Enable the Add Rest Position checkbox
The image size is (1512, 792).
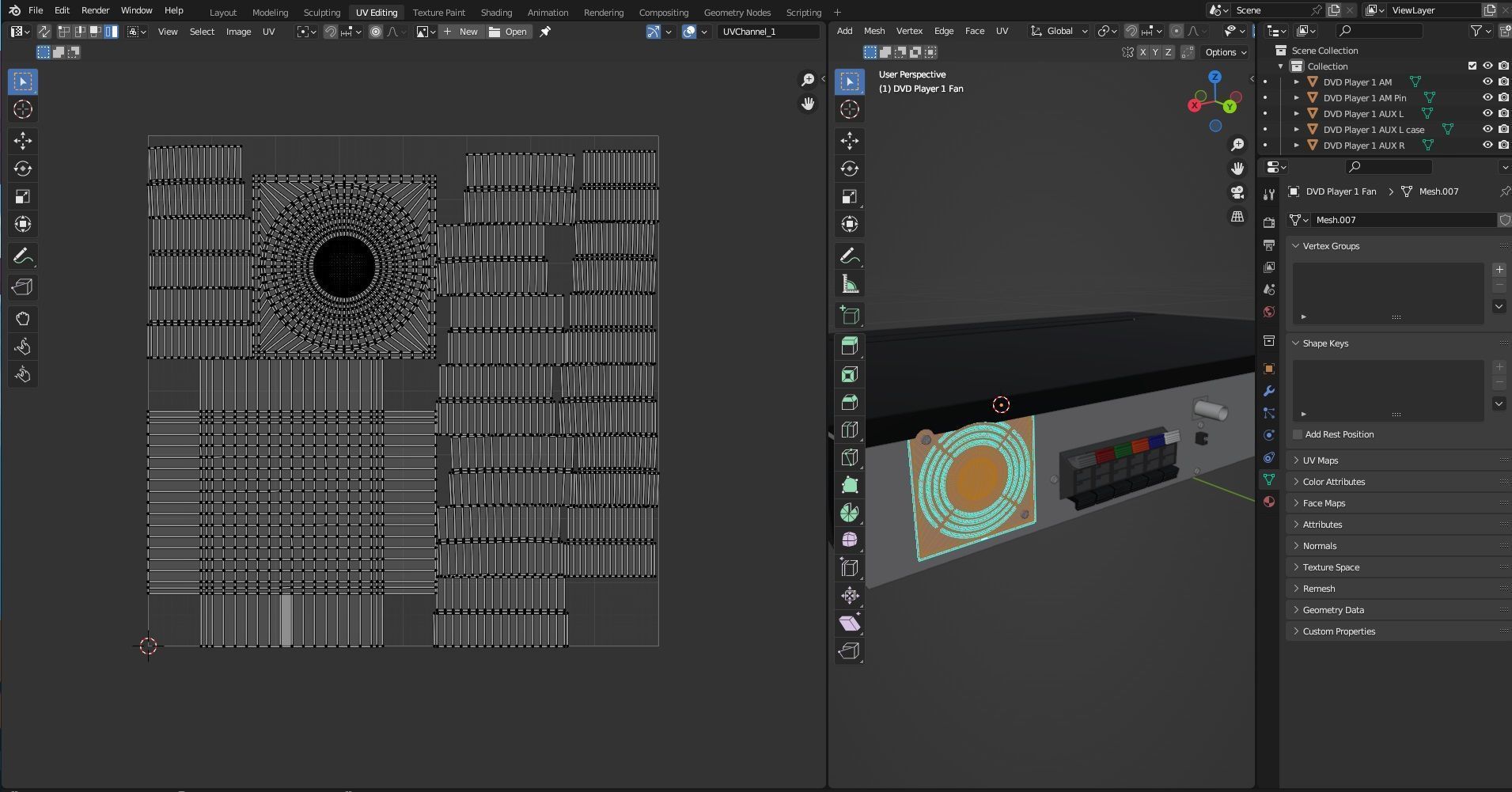(x=1298, y=434)
